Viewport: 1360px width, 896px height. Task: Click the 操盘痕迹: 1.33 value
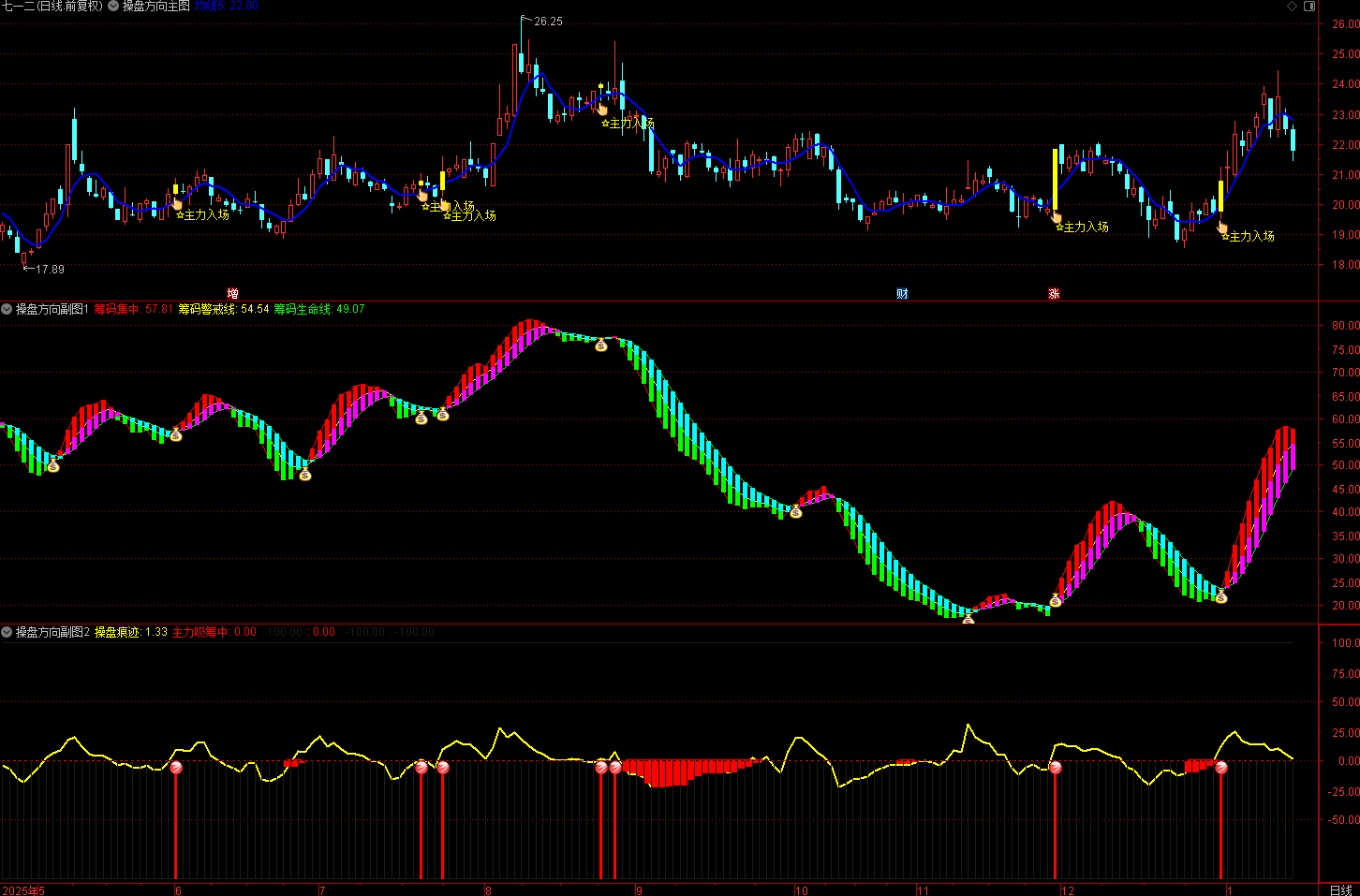click(x=131, y=632)
